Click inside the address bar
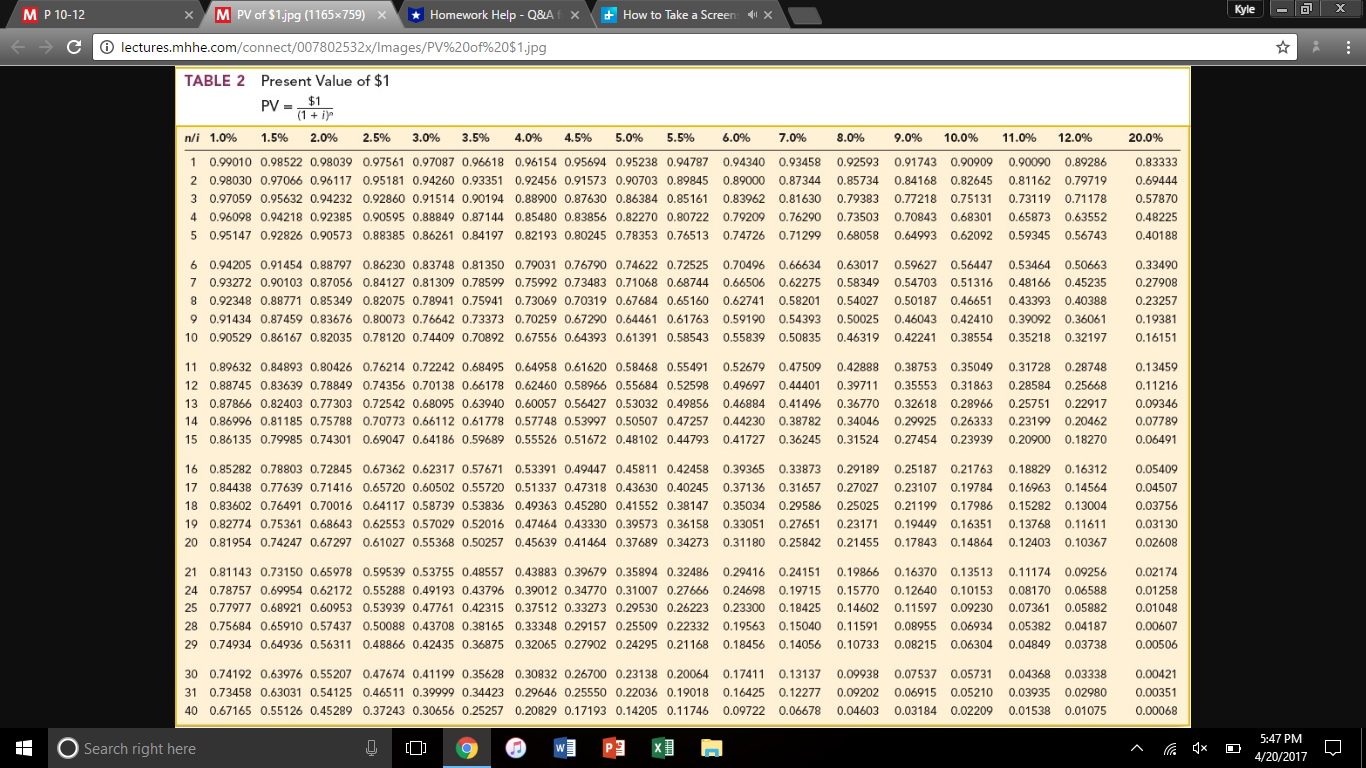Screen dimensions: 1366x768 (x=400, y=45)
